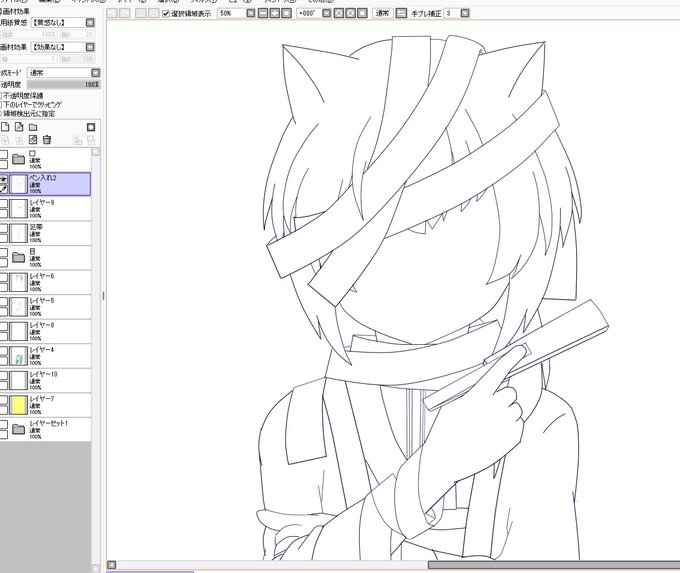
Task: Show the レイヤー7 layer visibility box
Action: pyautogui.click(x=3, y=399)
